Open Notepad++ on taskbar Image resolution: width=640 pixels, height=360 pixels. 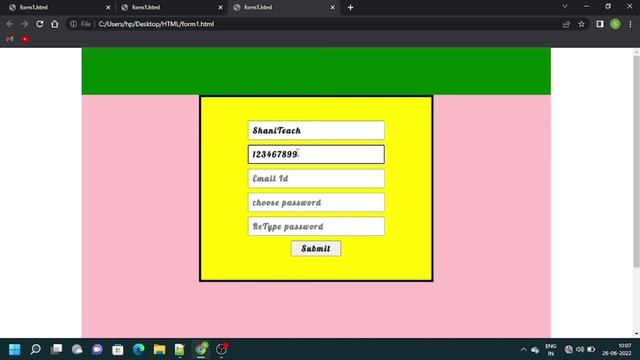[x=180, y=349]
